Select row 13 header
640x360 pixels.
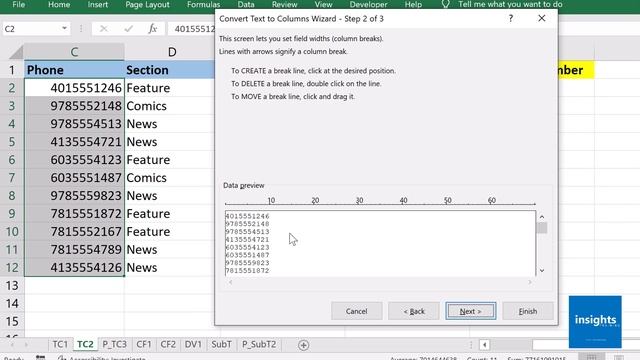pyautogui.click(x=12, y=285)
